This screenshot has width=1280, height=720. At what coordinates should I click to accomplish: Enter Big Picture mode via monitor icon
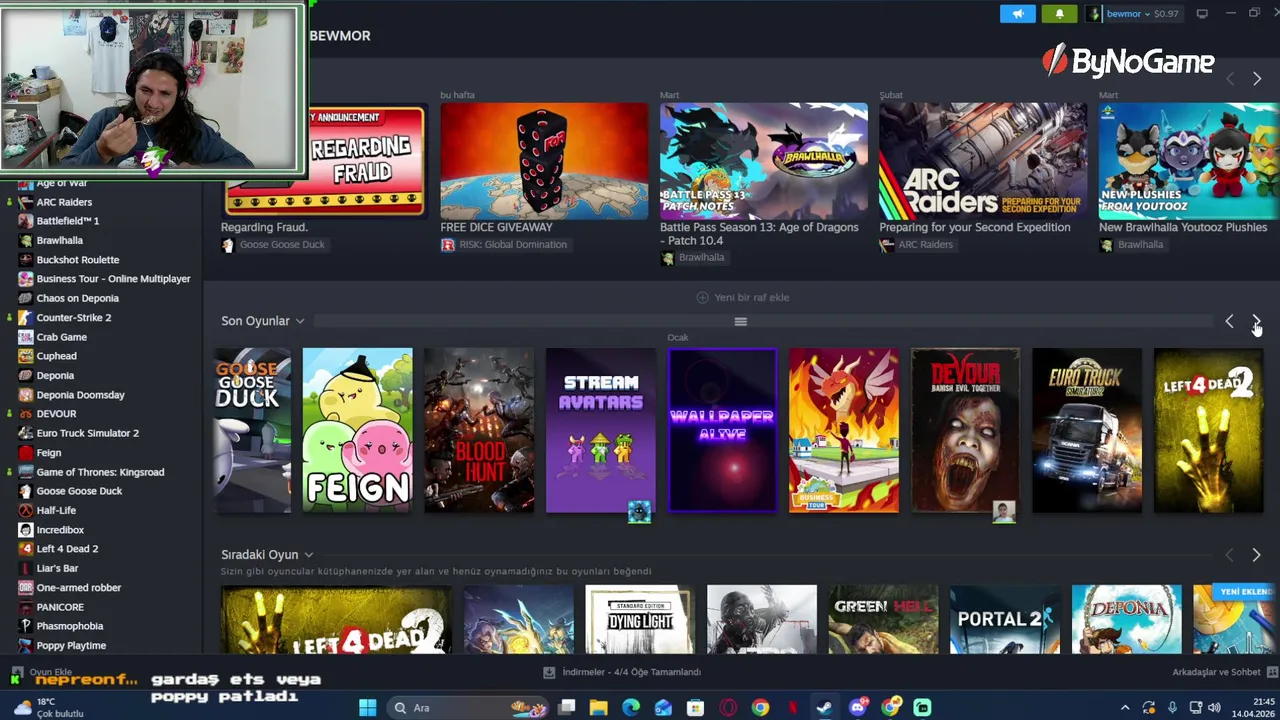tap(1202, 14)
